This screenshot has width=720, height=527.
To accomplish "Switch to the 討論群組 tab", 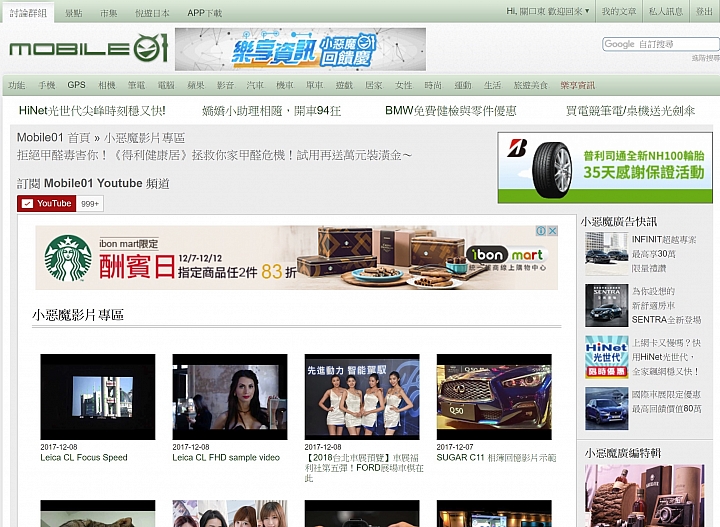I will [28, 13].
